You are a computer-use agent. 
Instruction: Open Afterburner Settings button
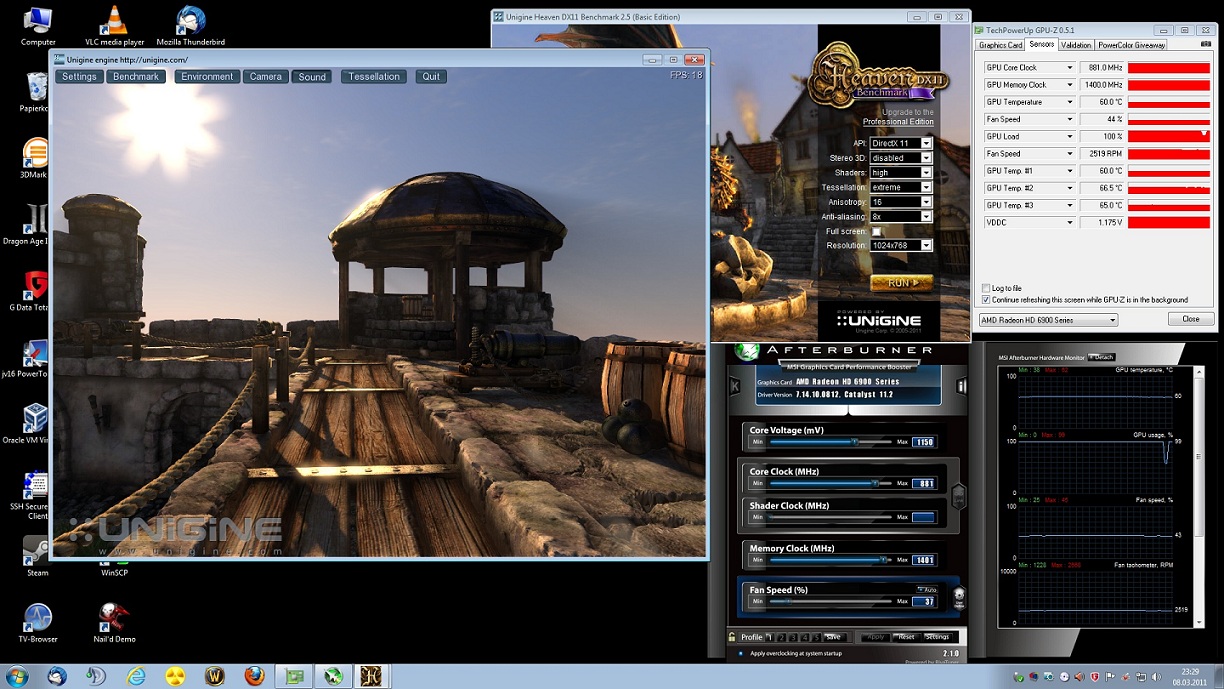click(x=937, y=637)
